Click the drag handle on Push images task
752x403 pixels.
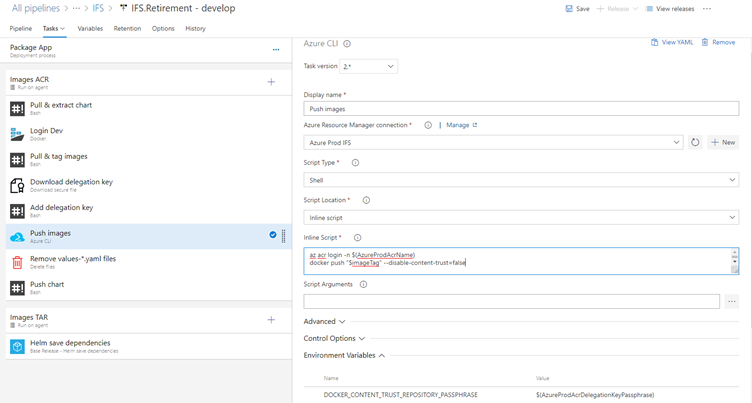[283, 236]
